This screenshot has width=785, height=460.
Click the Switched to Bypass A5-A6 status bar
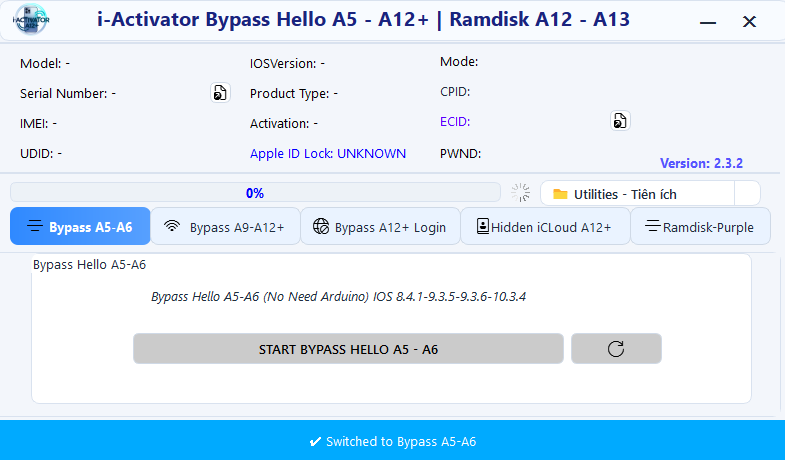click(x=392, y=441)
